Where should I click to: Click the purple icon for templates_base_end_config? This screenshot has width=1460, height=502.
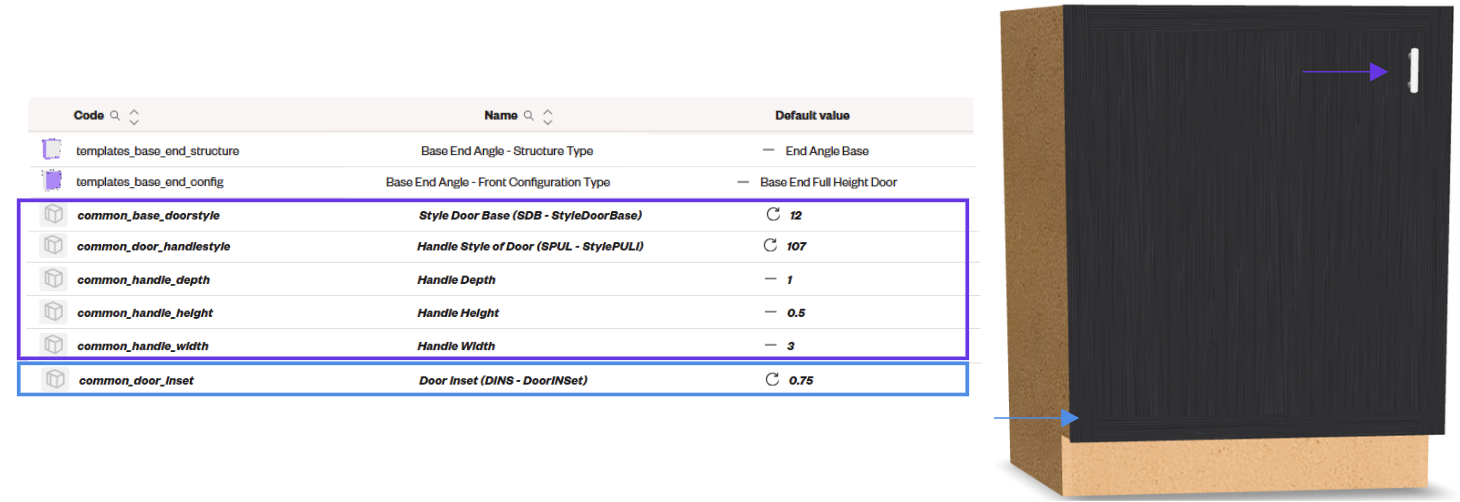(52, 181)
